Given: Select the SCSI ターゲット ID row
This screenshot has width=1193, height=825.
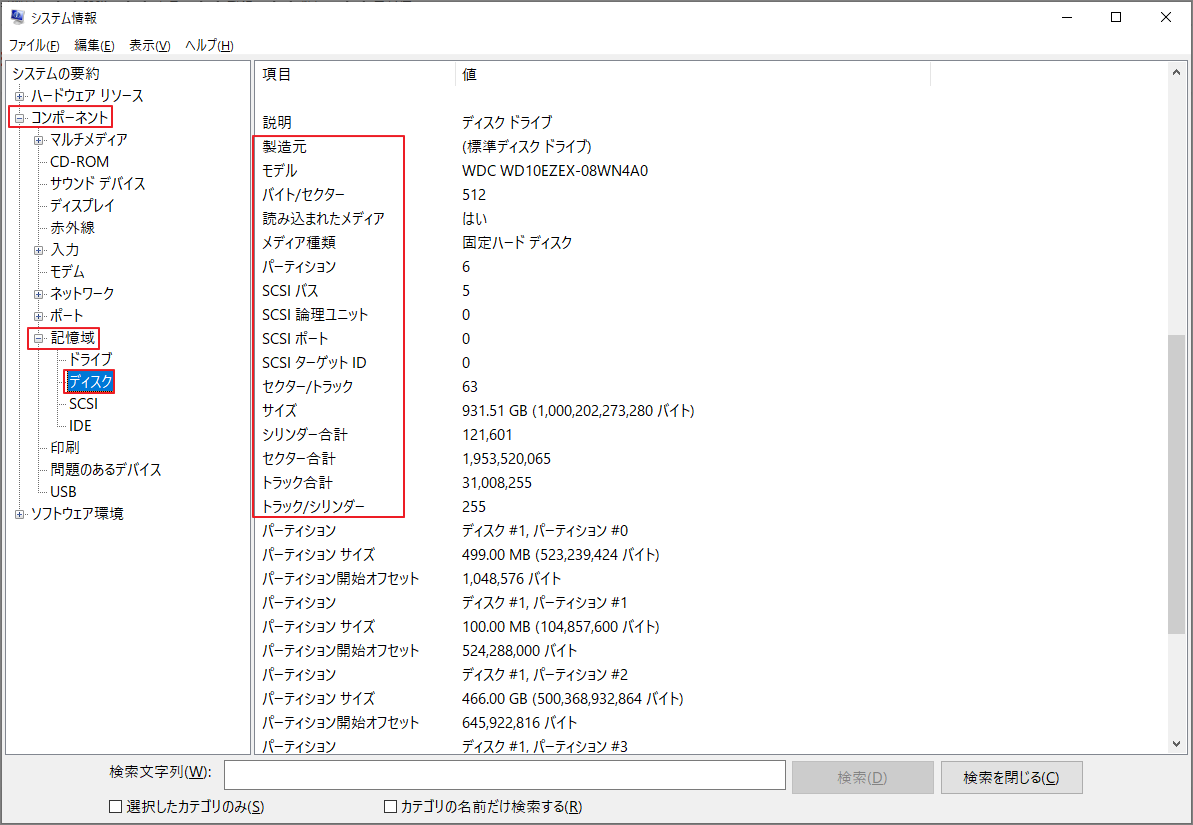Looking at the screenshot, I should tap(711, 363).
